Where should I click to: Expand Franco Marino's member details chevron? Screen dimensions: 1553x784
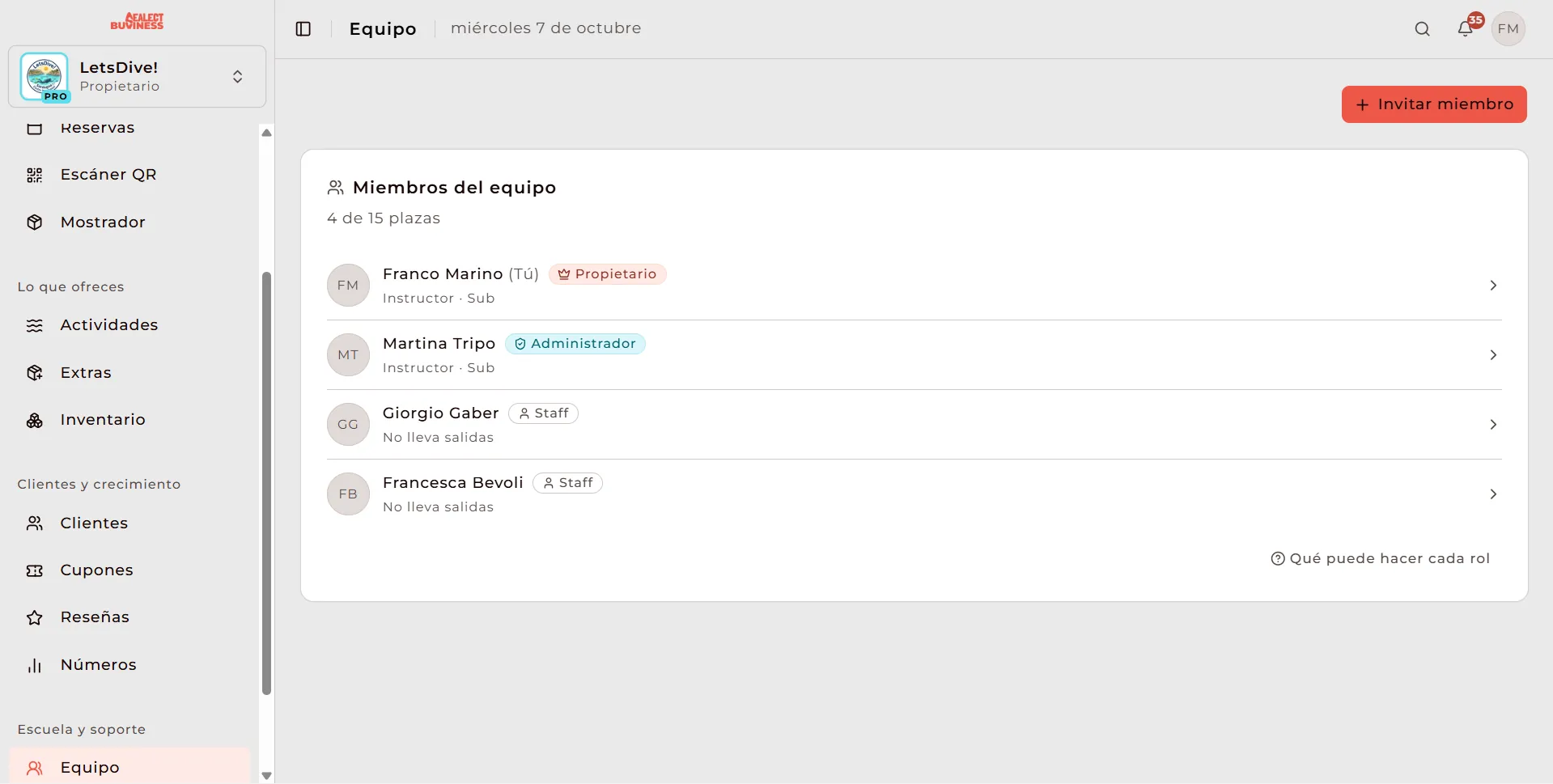(x=1493, y=286)
